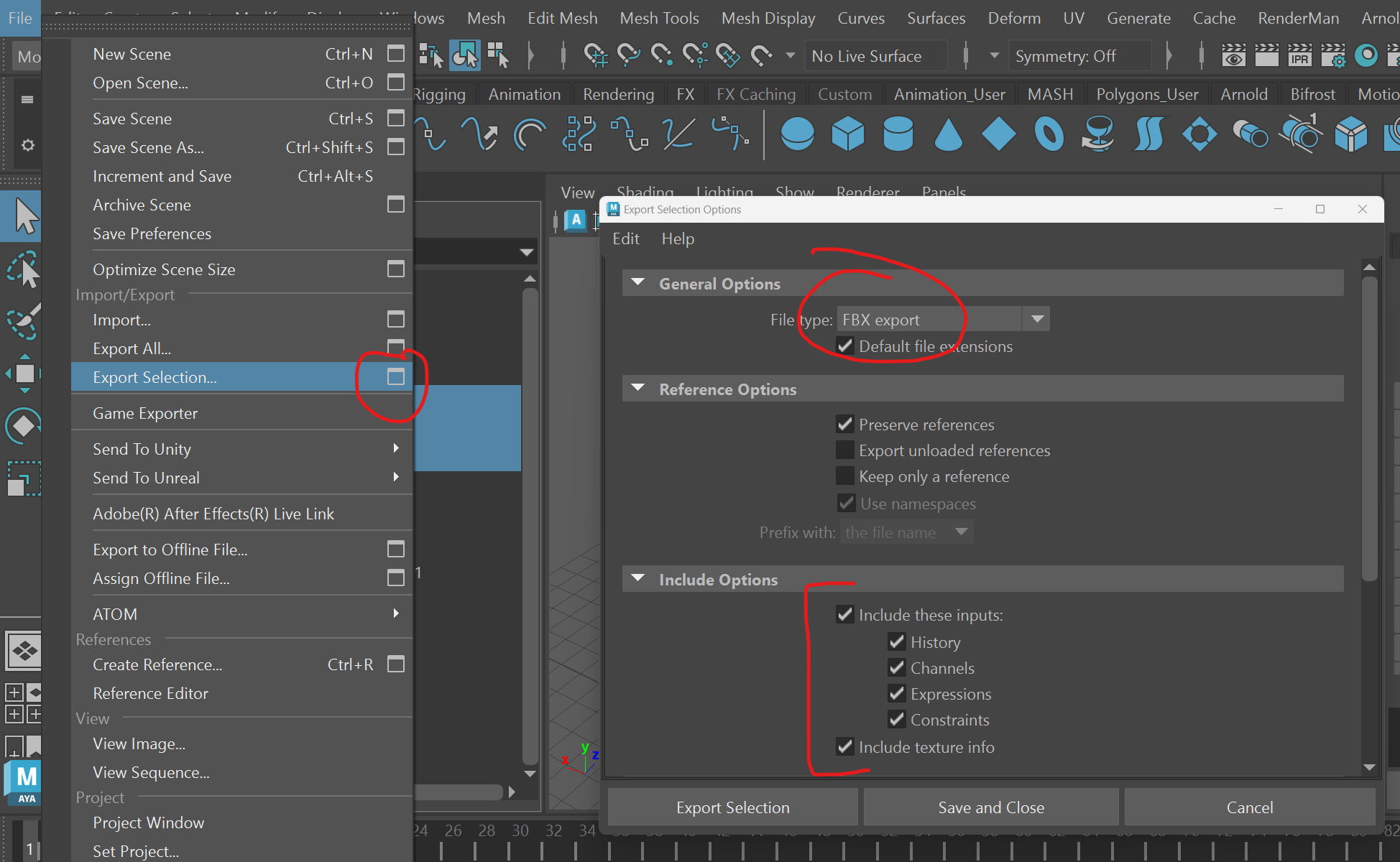1400x862 pixels.
Task: Open Import option box icon
Action: point(396,319)
